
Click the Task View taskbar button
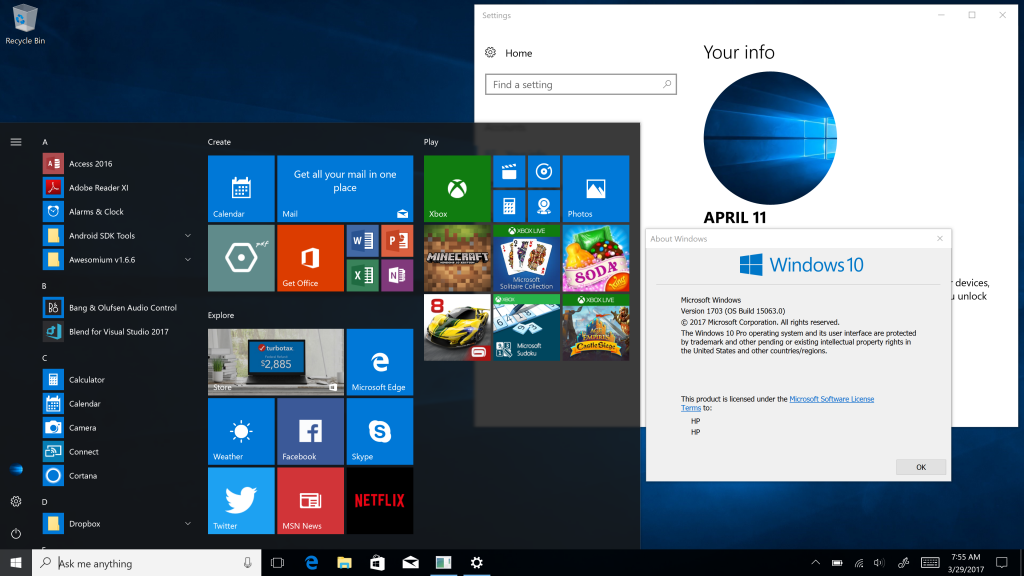278,563
